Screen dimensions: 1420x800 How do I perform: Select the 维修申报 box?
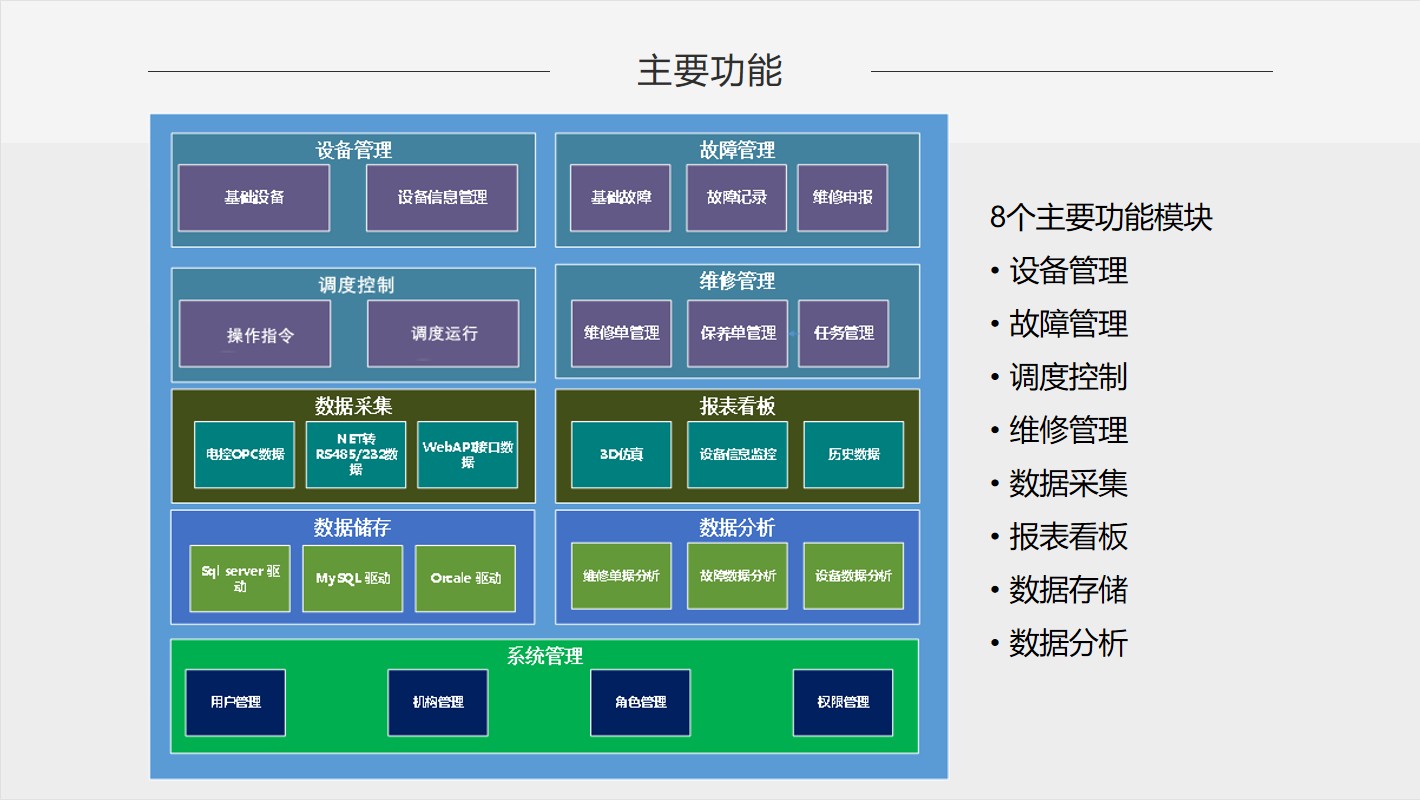[843, 198]
